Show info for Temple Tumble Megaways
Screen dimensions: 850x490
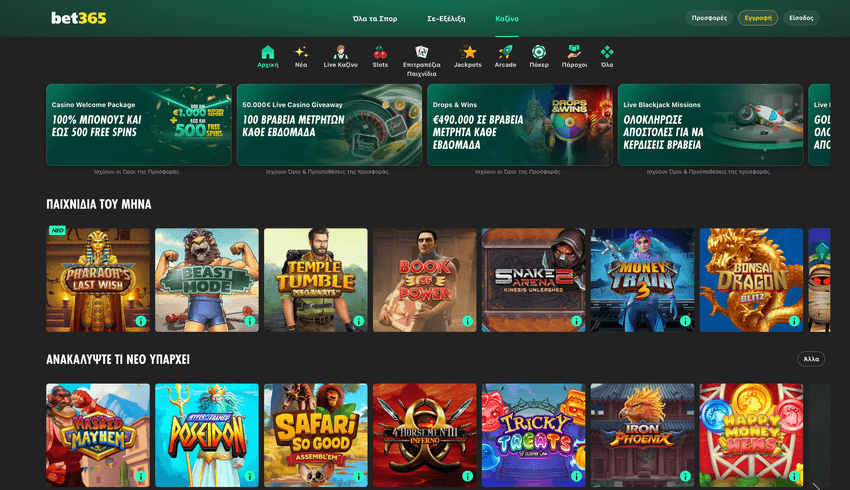point(359,321)
